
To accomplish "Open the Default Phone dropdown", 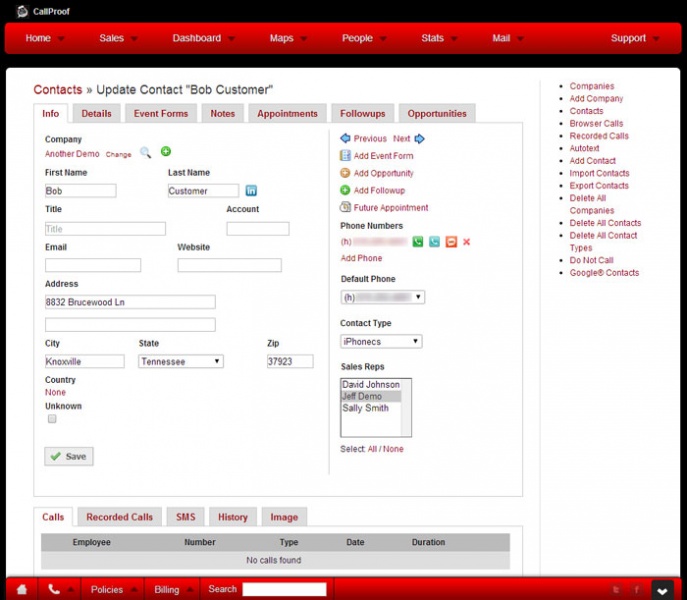I will click(x=382, y=297).
